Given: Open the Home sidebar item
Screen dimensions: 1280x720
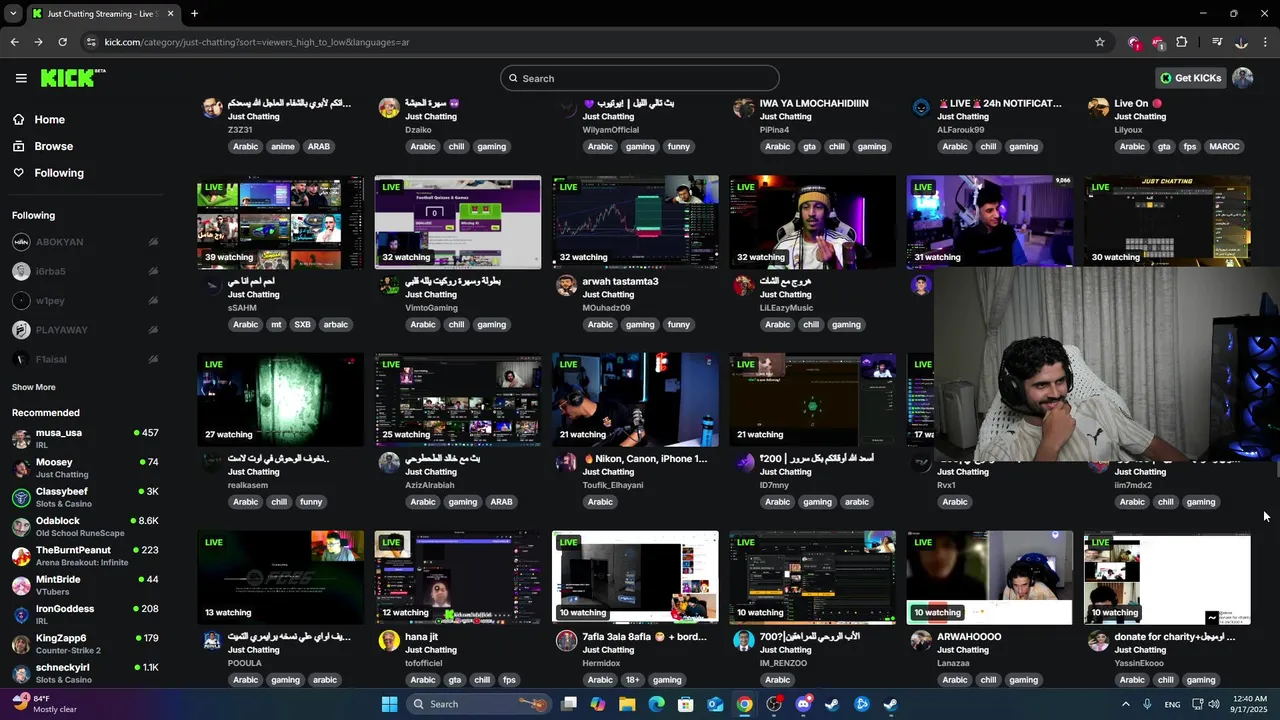Looking at the screenshot, I should (x=49, y=119).
